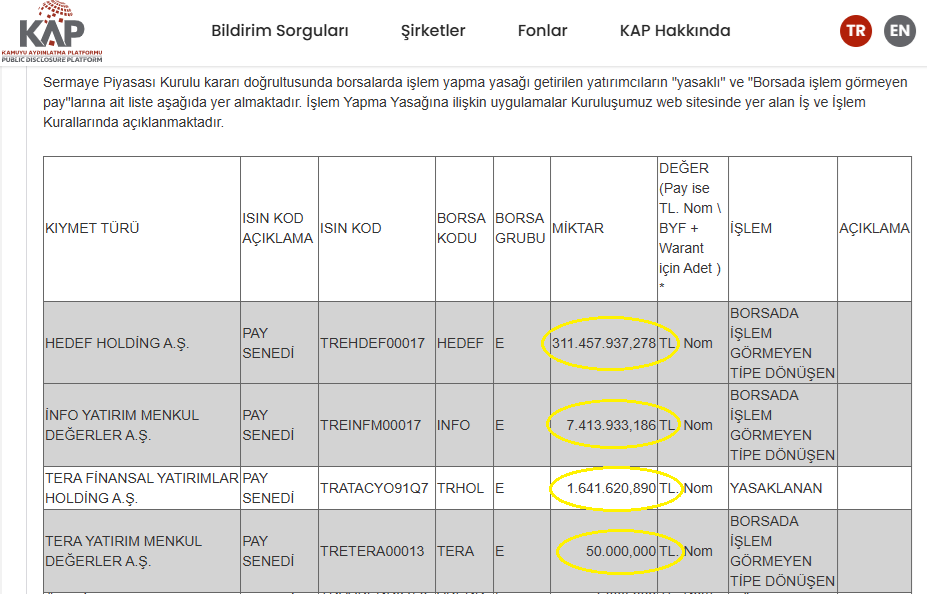
Task: Click the INFO borsa kodu cell
Action: pyautogui.click(x=464, y=425)
